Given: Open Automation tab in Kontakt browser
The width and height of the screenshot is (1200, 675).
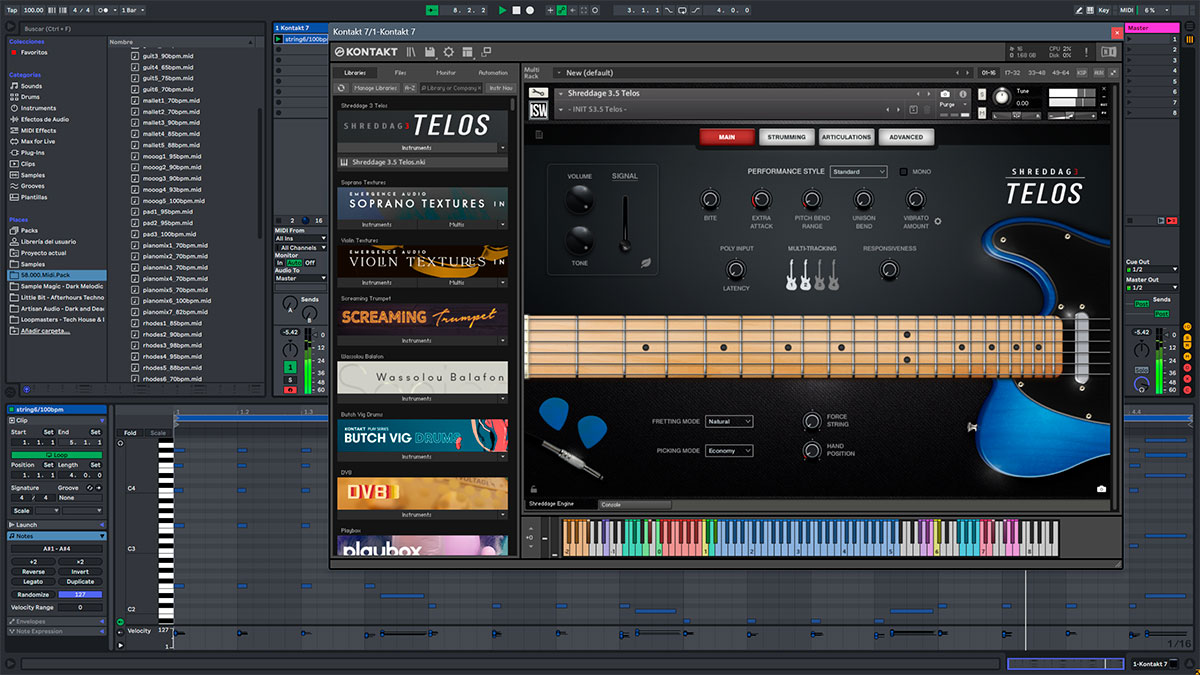Looking at the screenshot, I should tap(492, 73).
